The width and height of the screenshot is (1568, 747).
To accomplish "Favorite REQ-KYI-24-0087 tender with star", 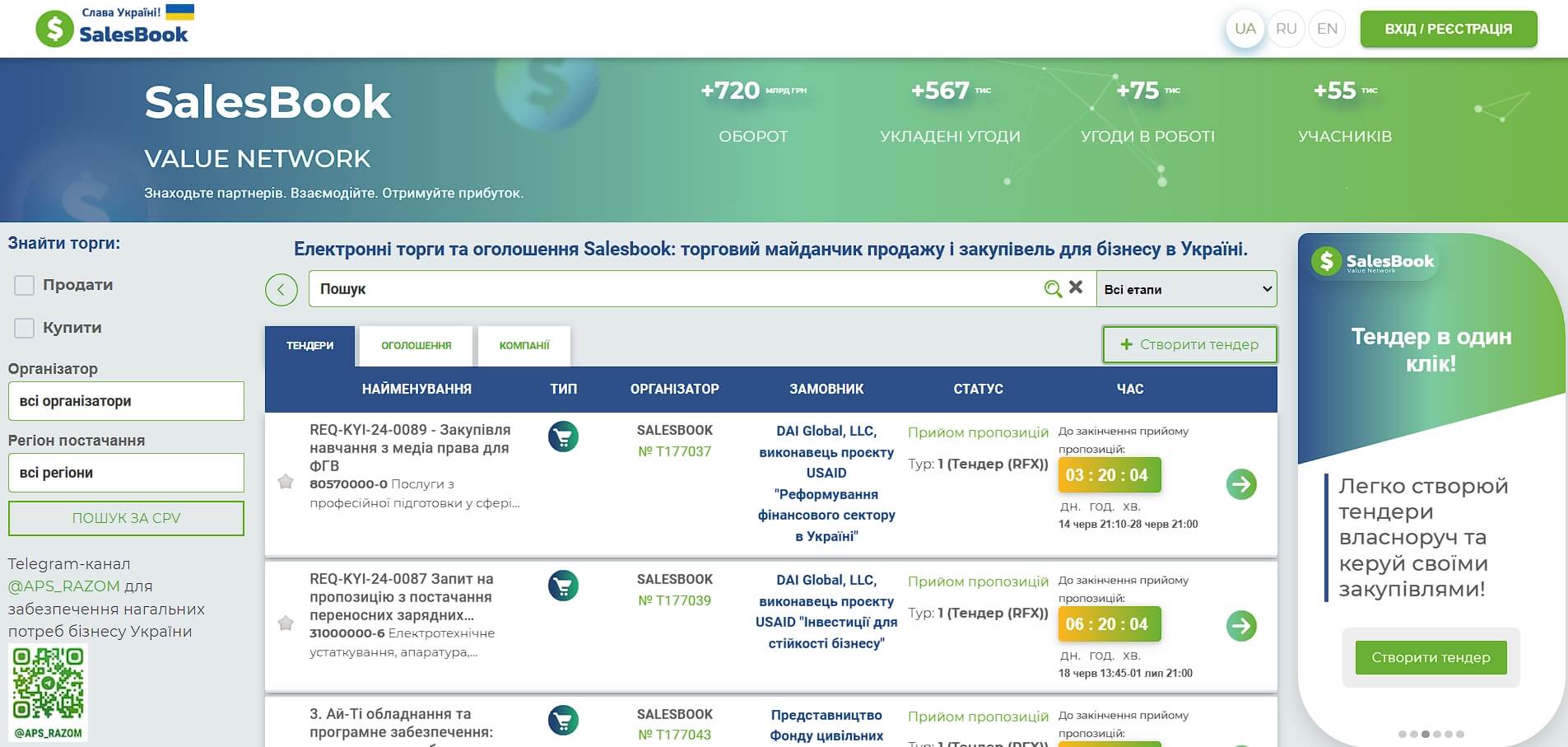I will pos(286,623).
